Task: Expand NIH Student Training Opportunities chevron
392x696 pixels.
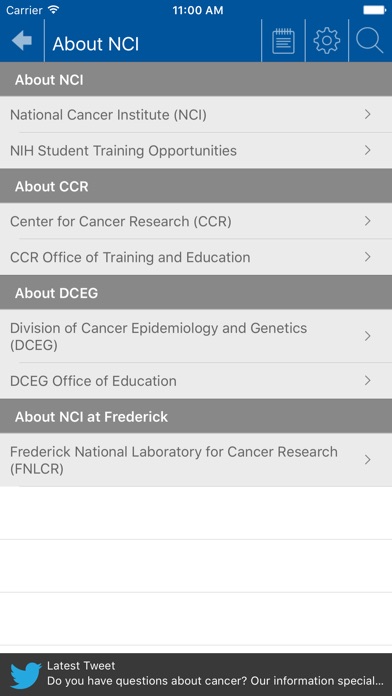Action: pos(368,150)
